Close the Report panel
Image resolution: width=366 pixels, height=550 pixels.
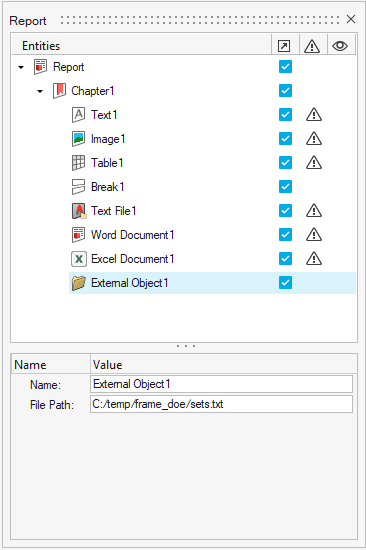pyautogui.click(x=351, y=19)
